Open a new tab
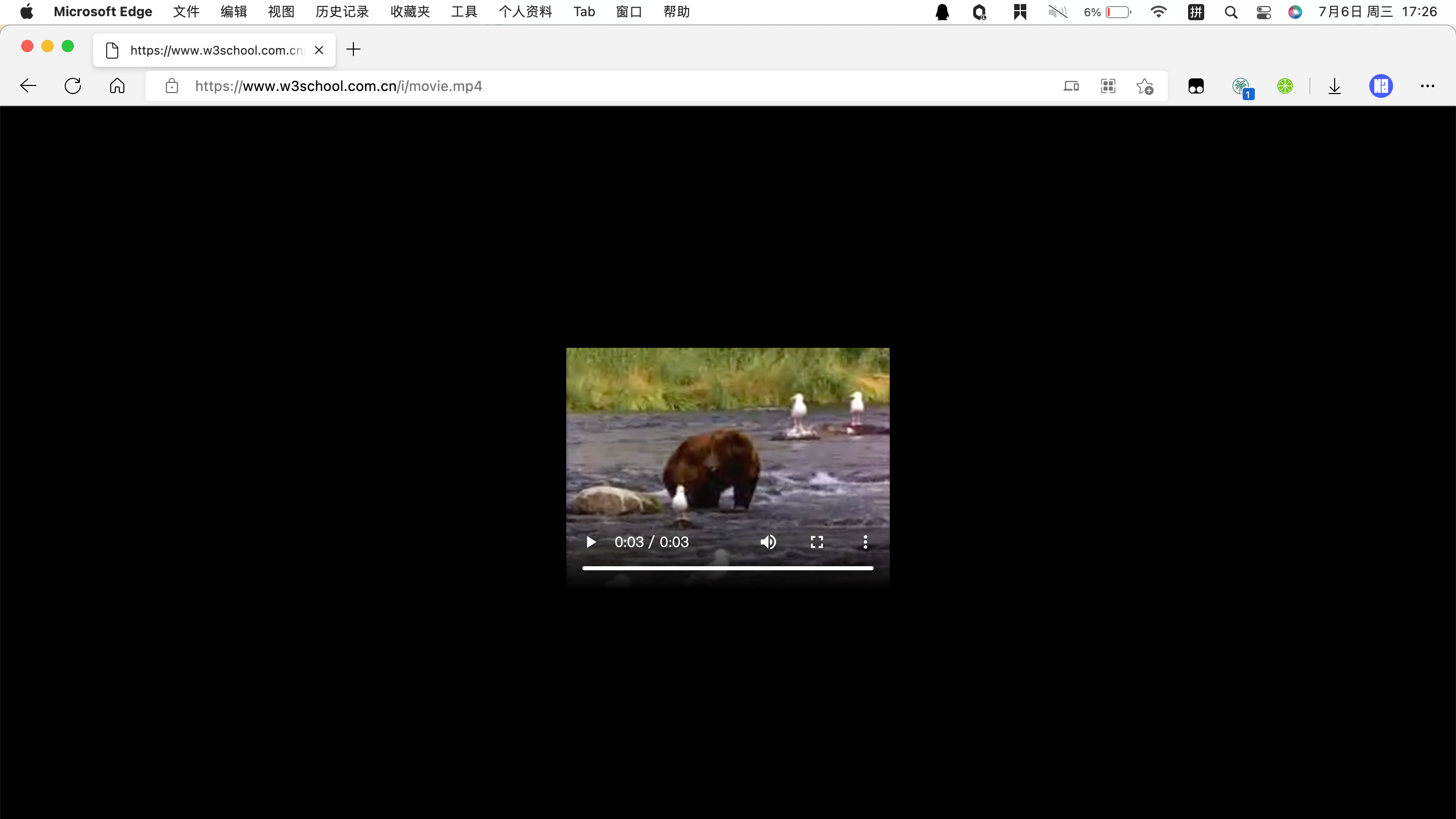 [353, 49]
